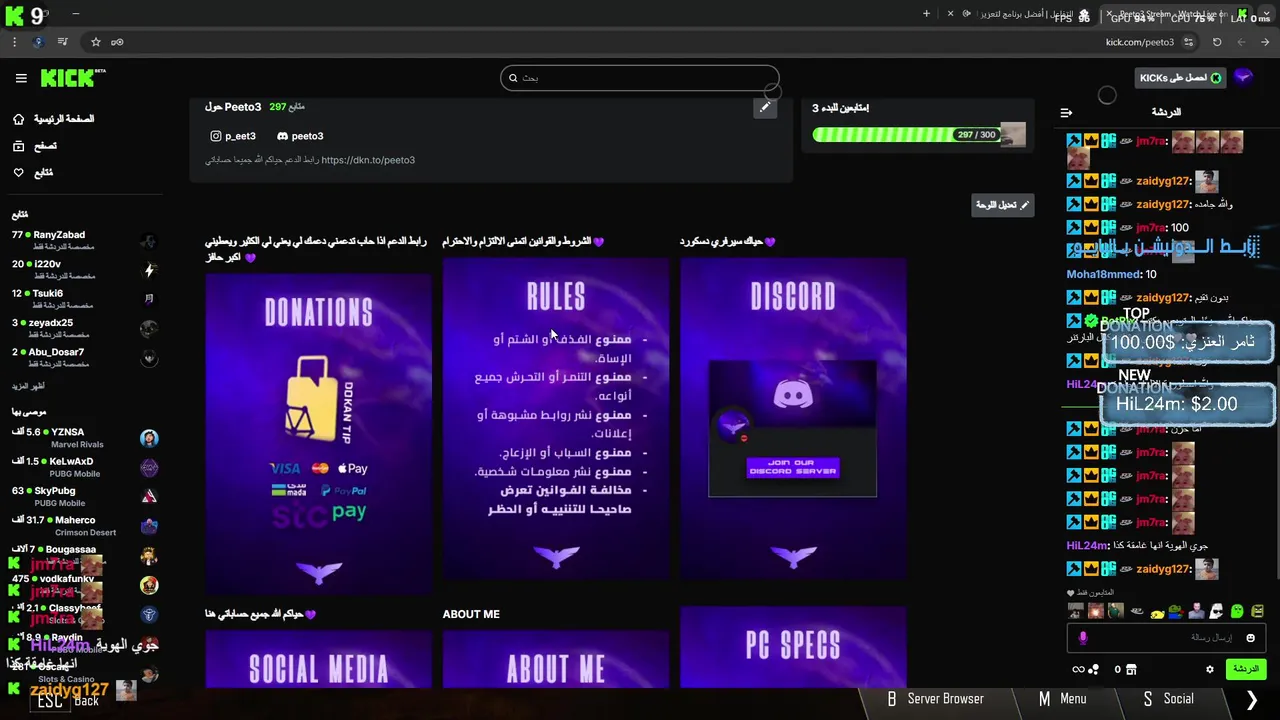
Task: Click the chat voice microphone icon
Action: coord(1082,638)
